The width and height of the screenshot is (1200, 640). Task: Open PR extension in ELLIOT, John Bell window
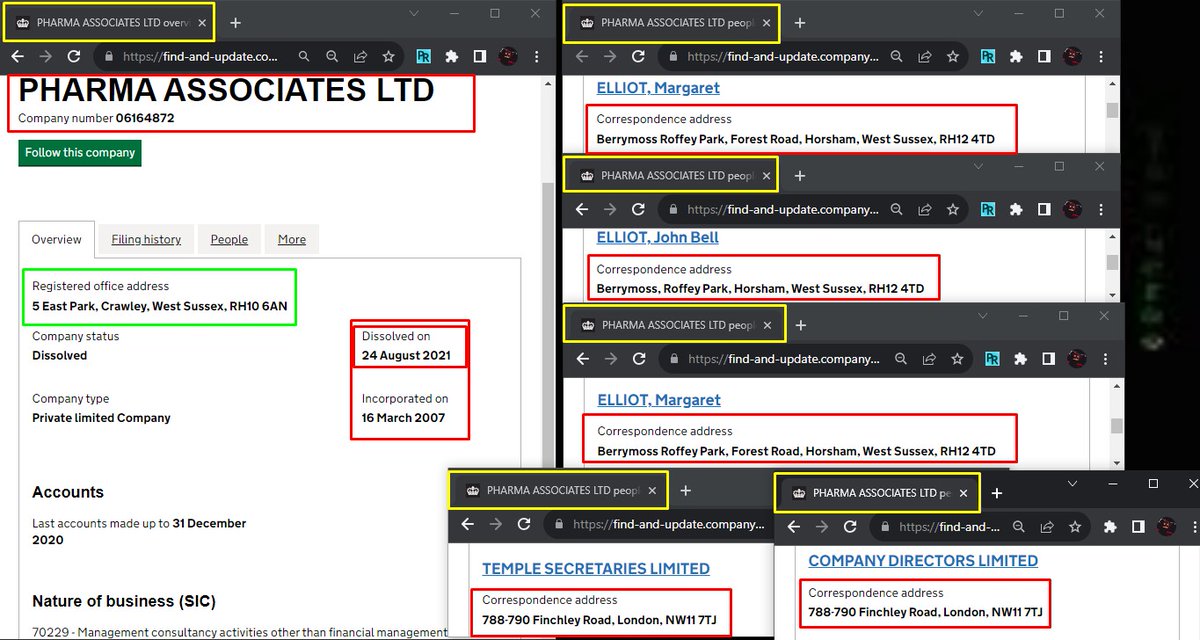click(x=988, y=209)
